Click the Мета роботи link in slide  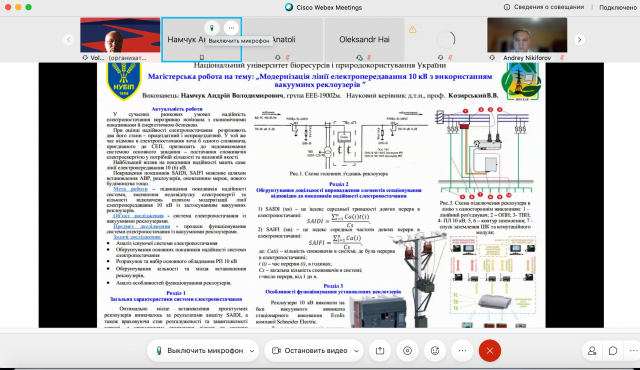click(x=130, y=189)
